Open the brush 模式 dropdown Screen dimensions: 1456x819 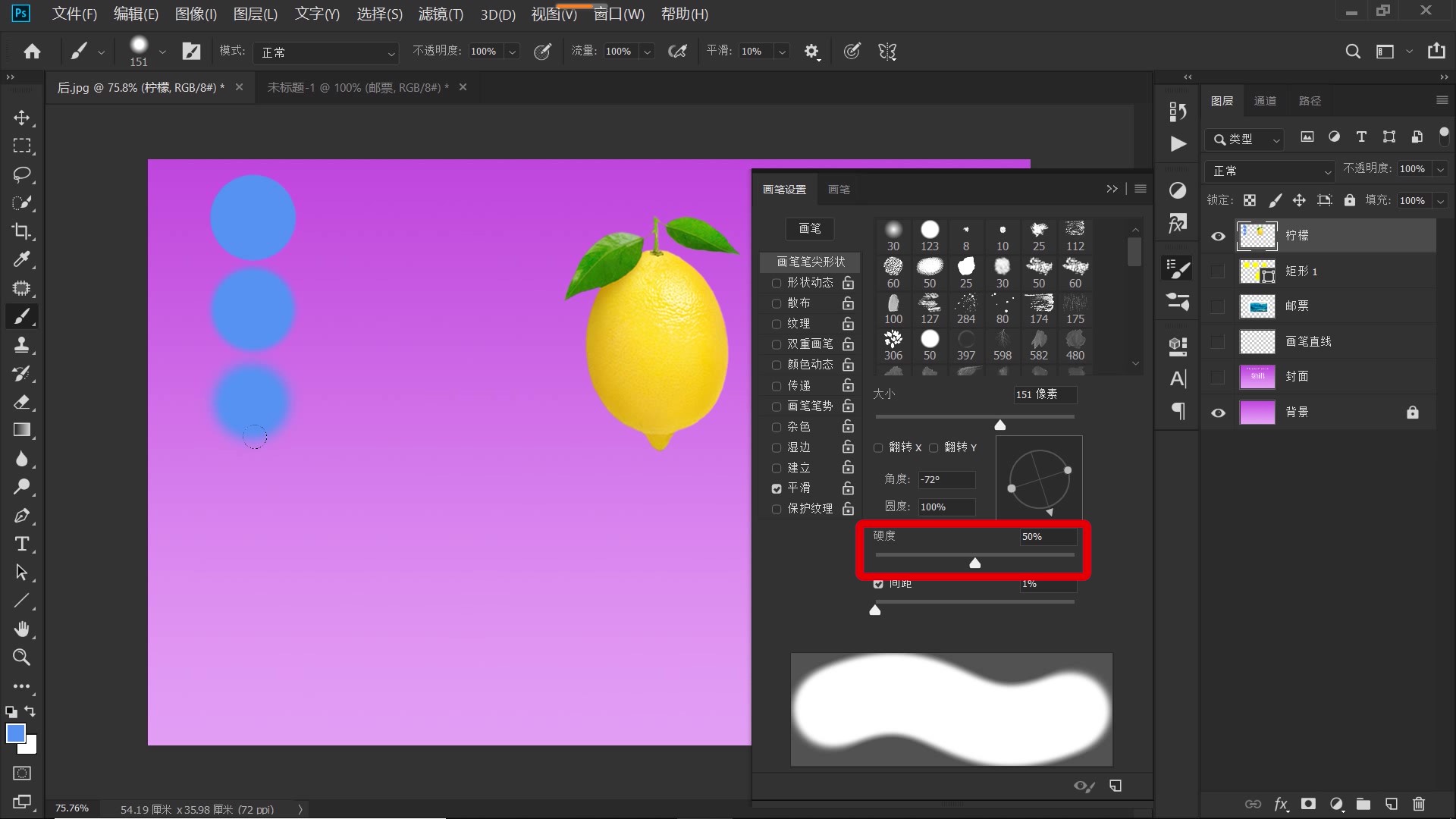[326, 52]
